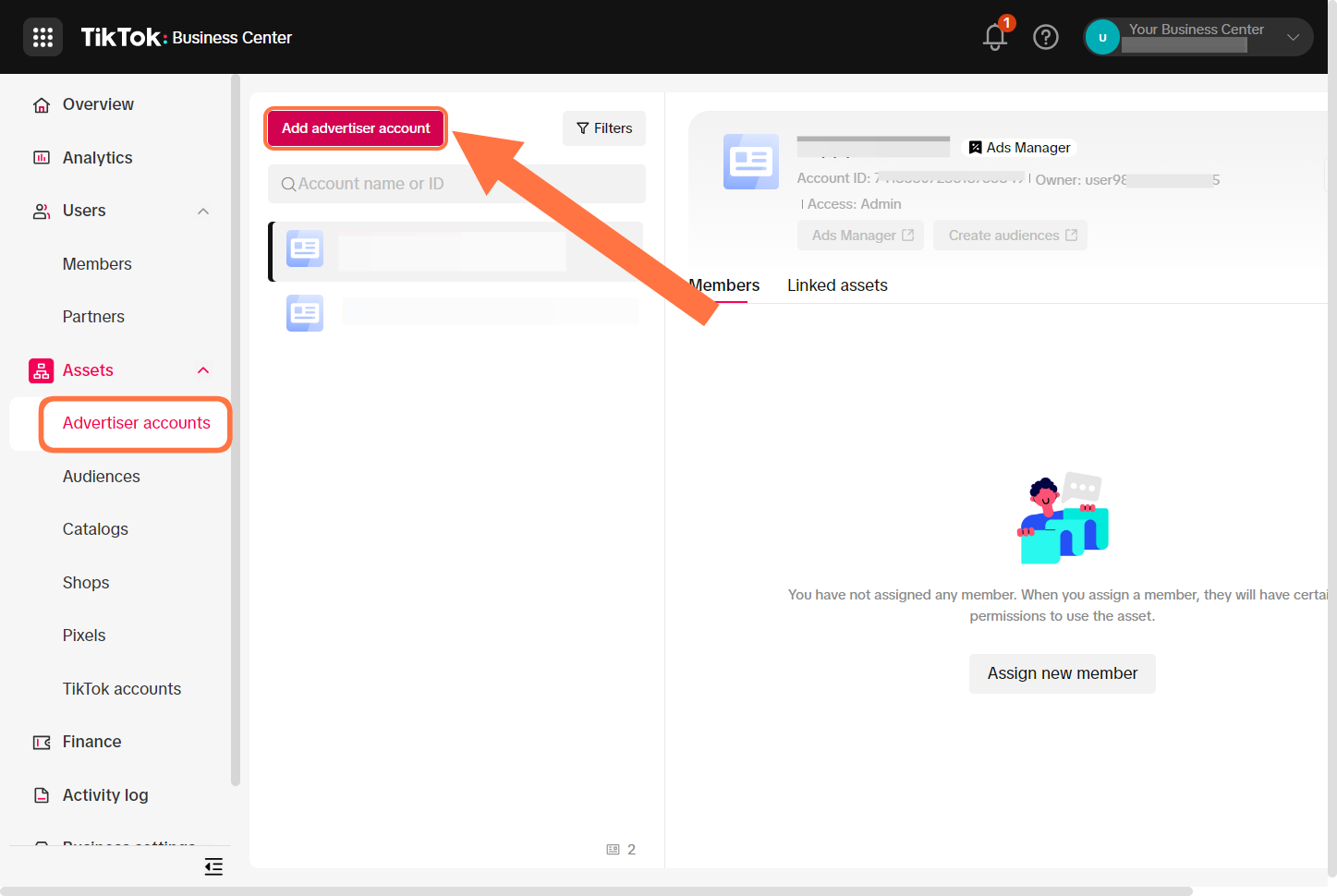Open the app grid launcher icon
The image size is (1337, 896).
pyautogui.click(x=43, y=37)
